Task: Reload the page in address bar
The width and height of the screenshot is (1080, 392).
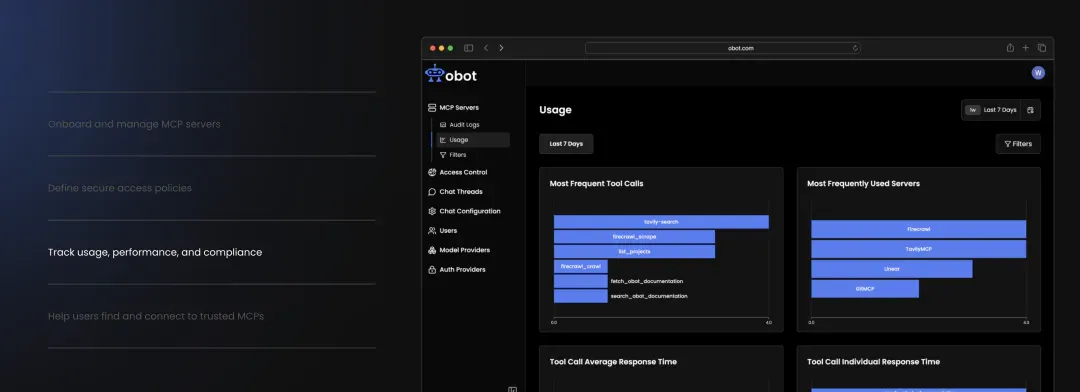Action: click(855, 48)
